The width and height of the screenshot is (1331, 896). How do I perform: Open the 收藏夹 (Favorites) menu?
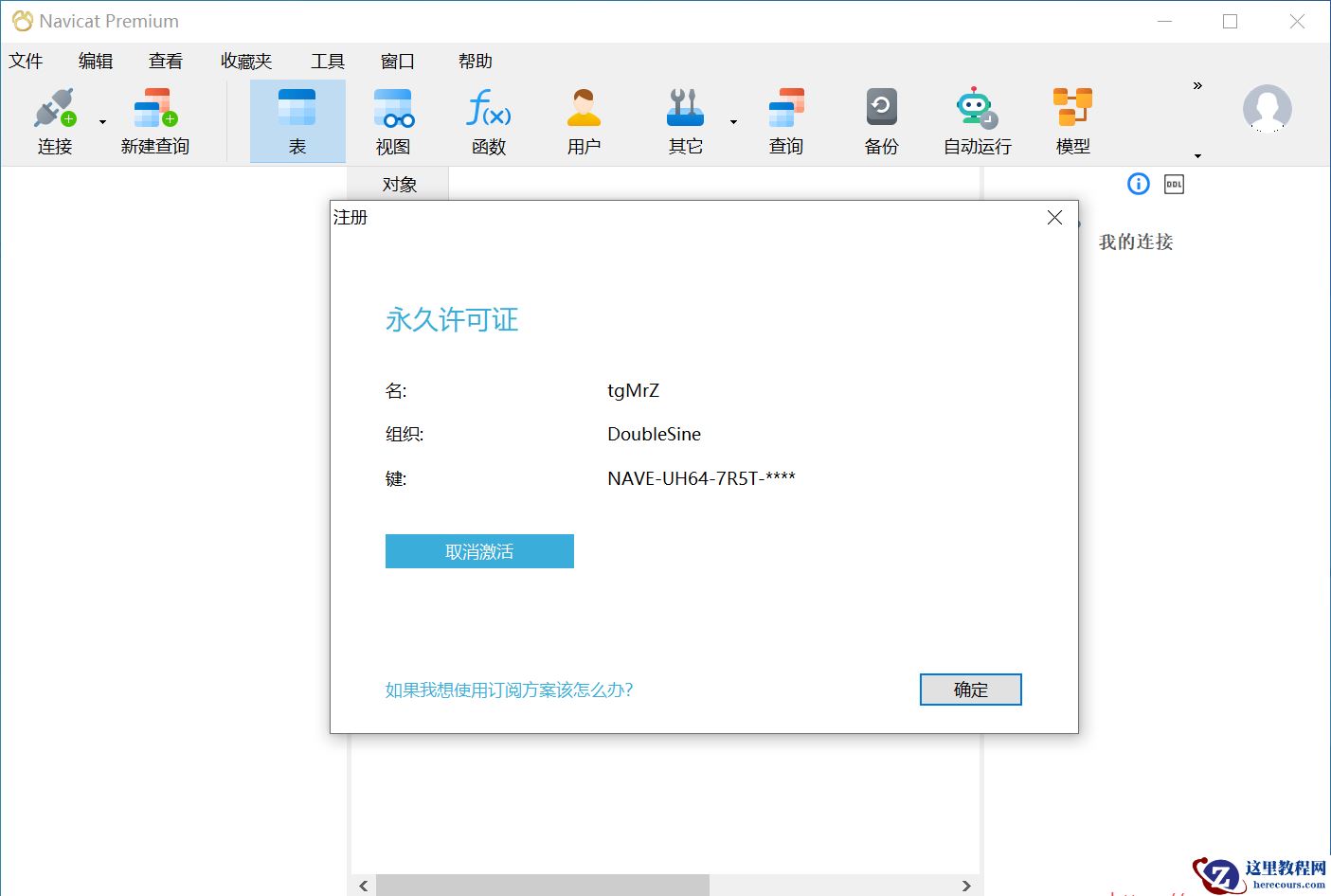tap(246, 62)
